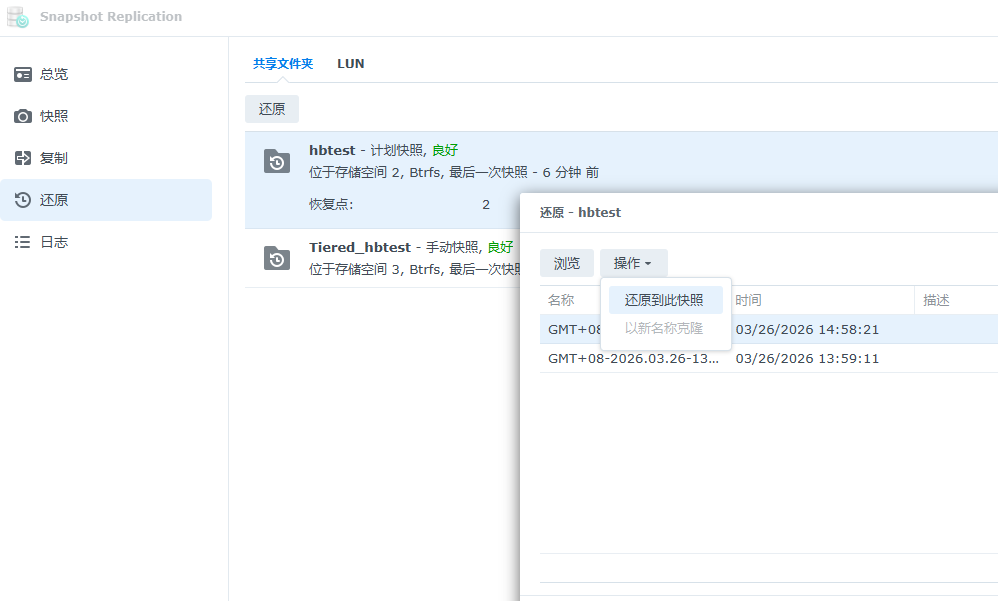Click the camera icon for Snapshots (快照)
Screen dimensions: 998x601
(23, 117)
